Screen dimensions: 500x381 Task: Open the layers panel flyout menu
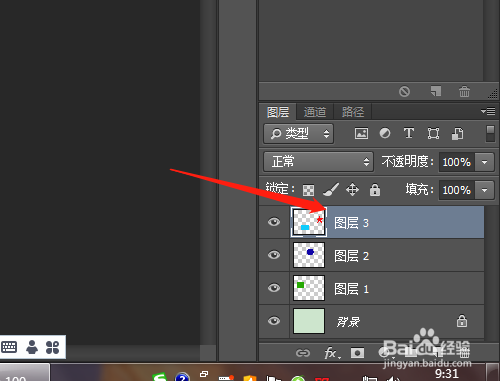(488, 111)
